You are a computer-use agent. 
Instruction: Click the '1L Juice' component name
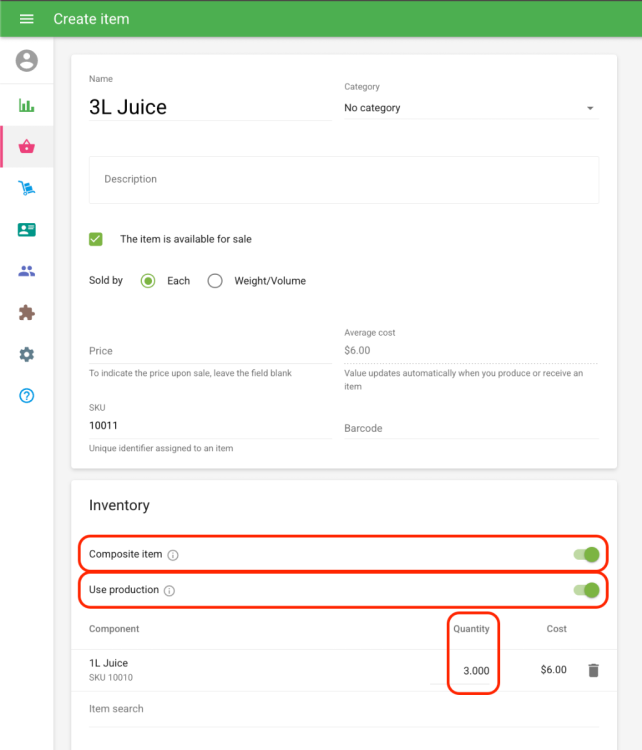tap(108, 663)
